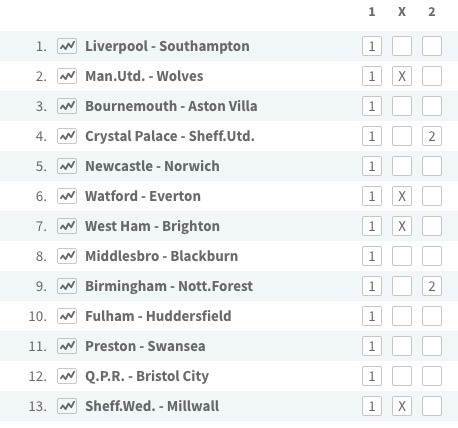Screen dimensions: 458x428
Task: Open chart icon for Middlesbro - Blackburn
Action: [x=67, y=256]
